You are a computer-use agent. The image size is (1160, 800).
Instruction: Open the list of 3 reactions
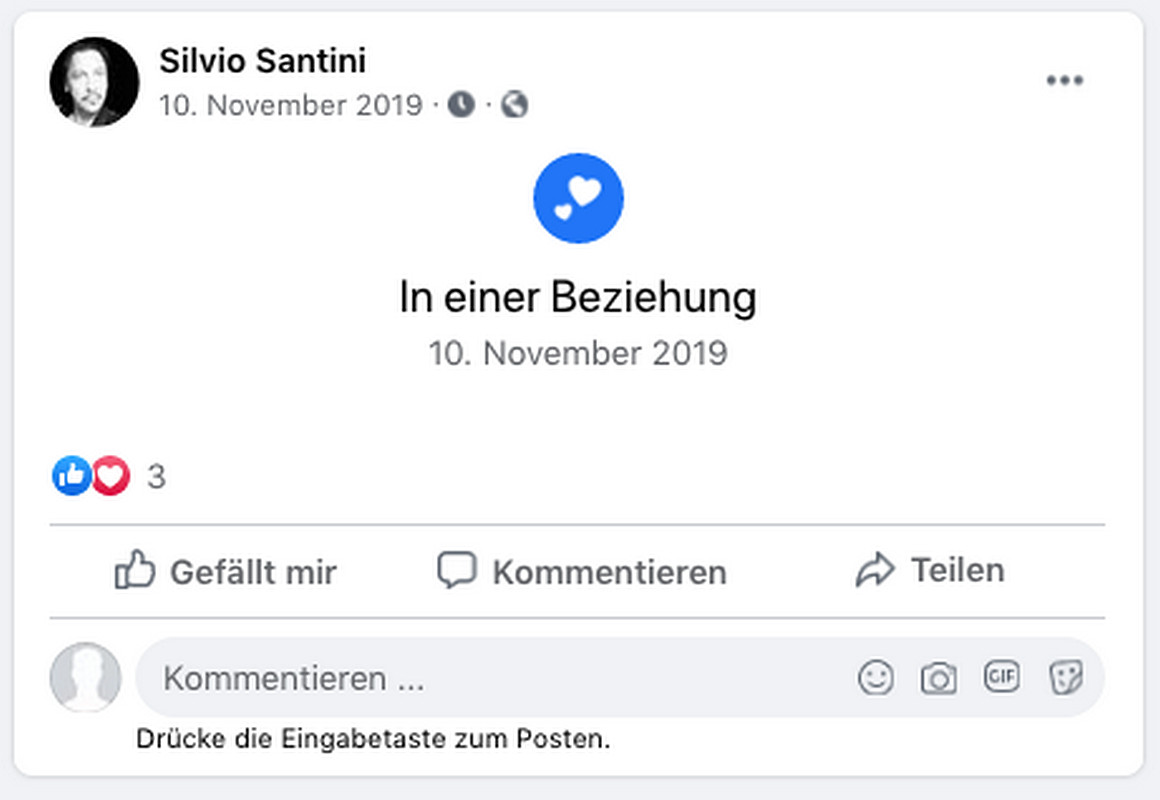[156, 477]
